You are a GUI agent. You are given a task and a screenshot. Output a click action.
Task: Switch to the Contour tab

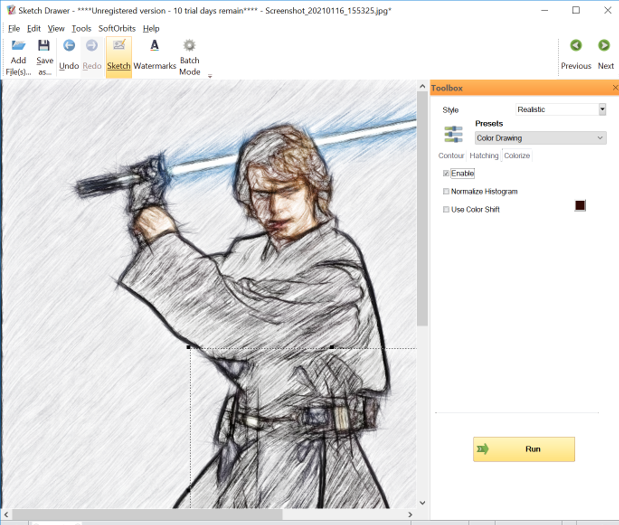451,156
